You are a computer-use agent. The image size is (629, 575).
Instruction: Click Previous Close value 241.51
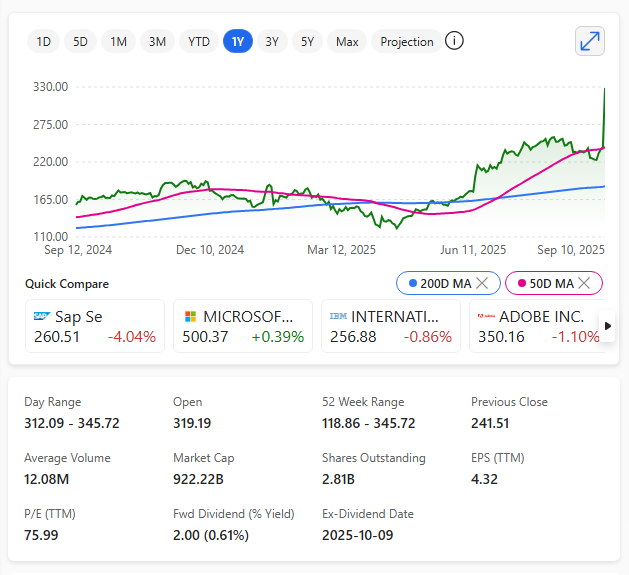tap(490, 423)
